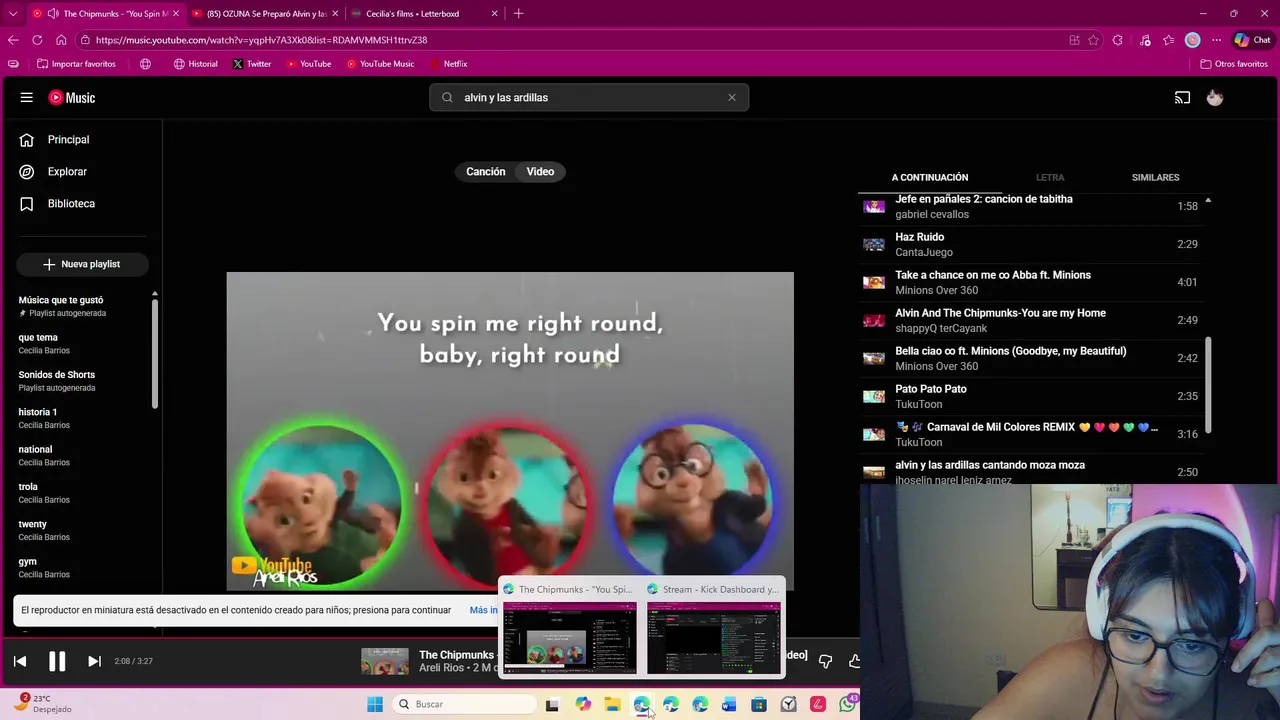
Task: Close the Chipmunks YouTube Music tab
Action: [x=176, y=14]
